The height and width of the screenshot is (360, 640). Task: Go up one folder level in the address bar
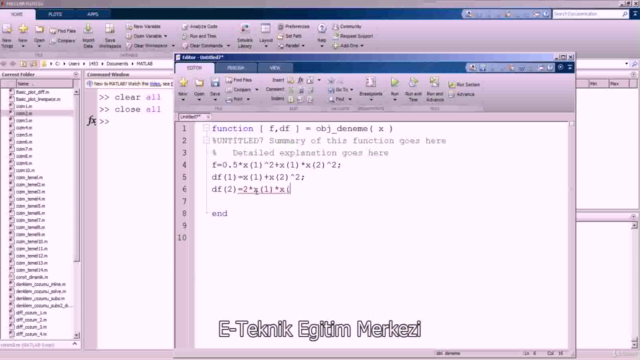(x=23, y=64)
